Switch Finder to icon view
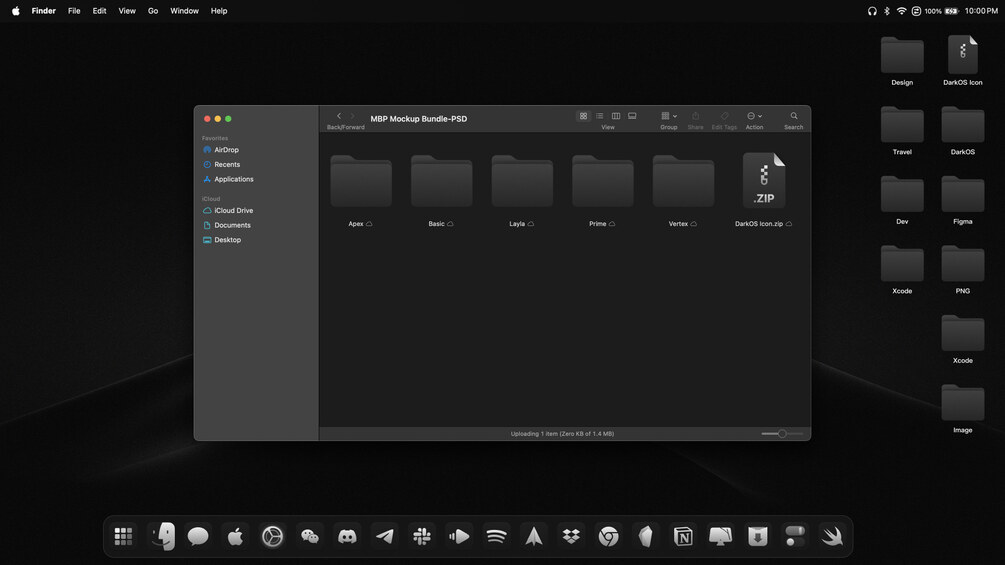The width and height of the screenshot is (1005, 565). pyautogui.click(x=583, y=116)
